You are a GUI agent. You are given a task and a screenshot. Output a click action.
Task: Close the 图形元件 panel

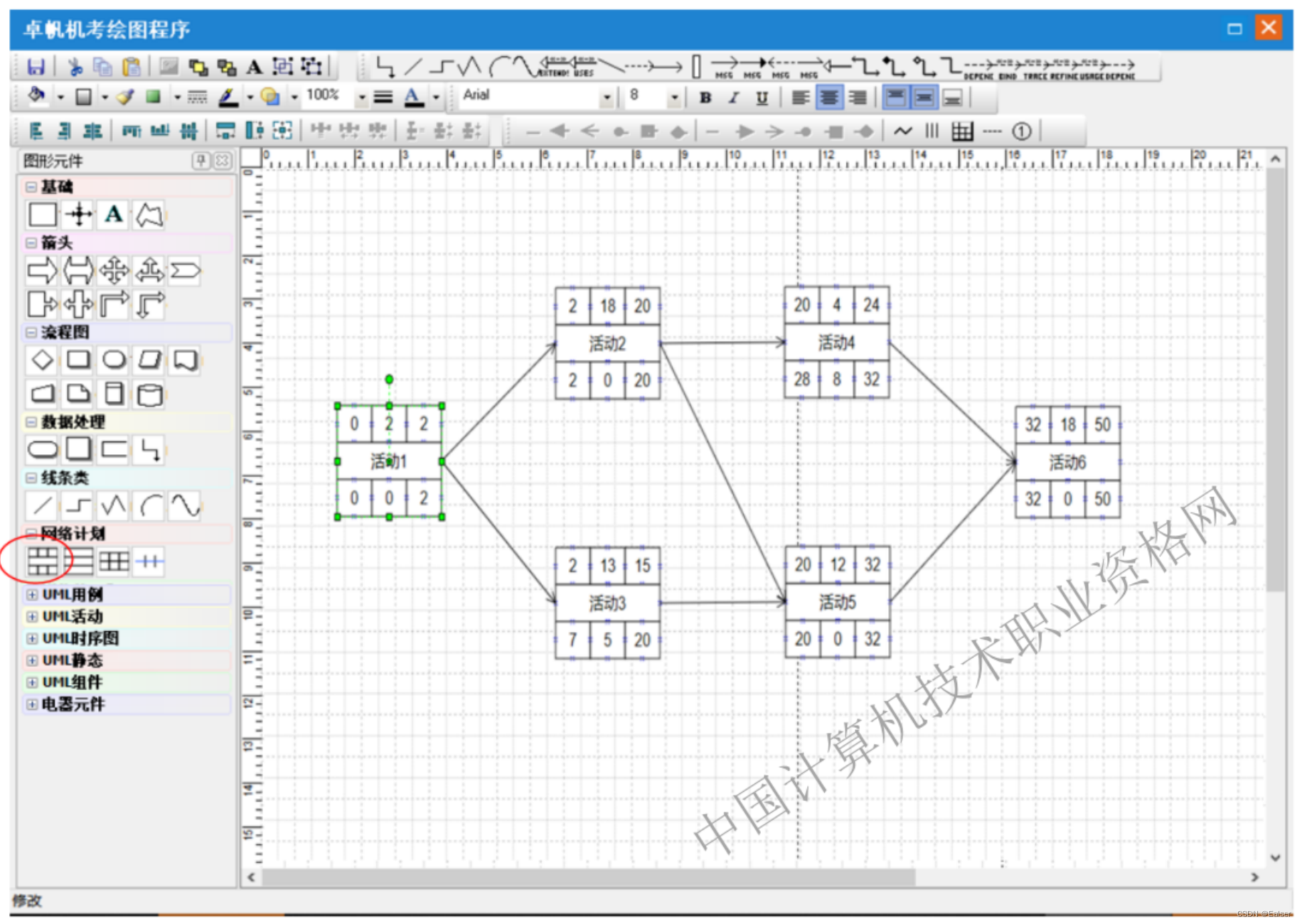coord(223,161)
